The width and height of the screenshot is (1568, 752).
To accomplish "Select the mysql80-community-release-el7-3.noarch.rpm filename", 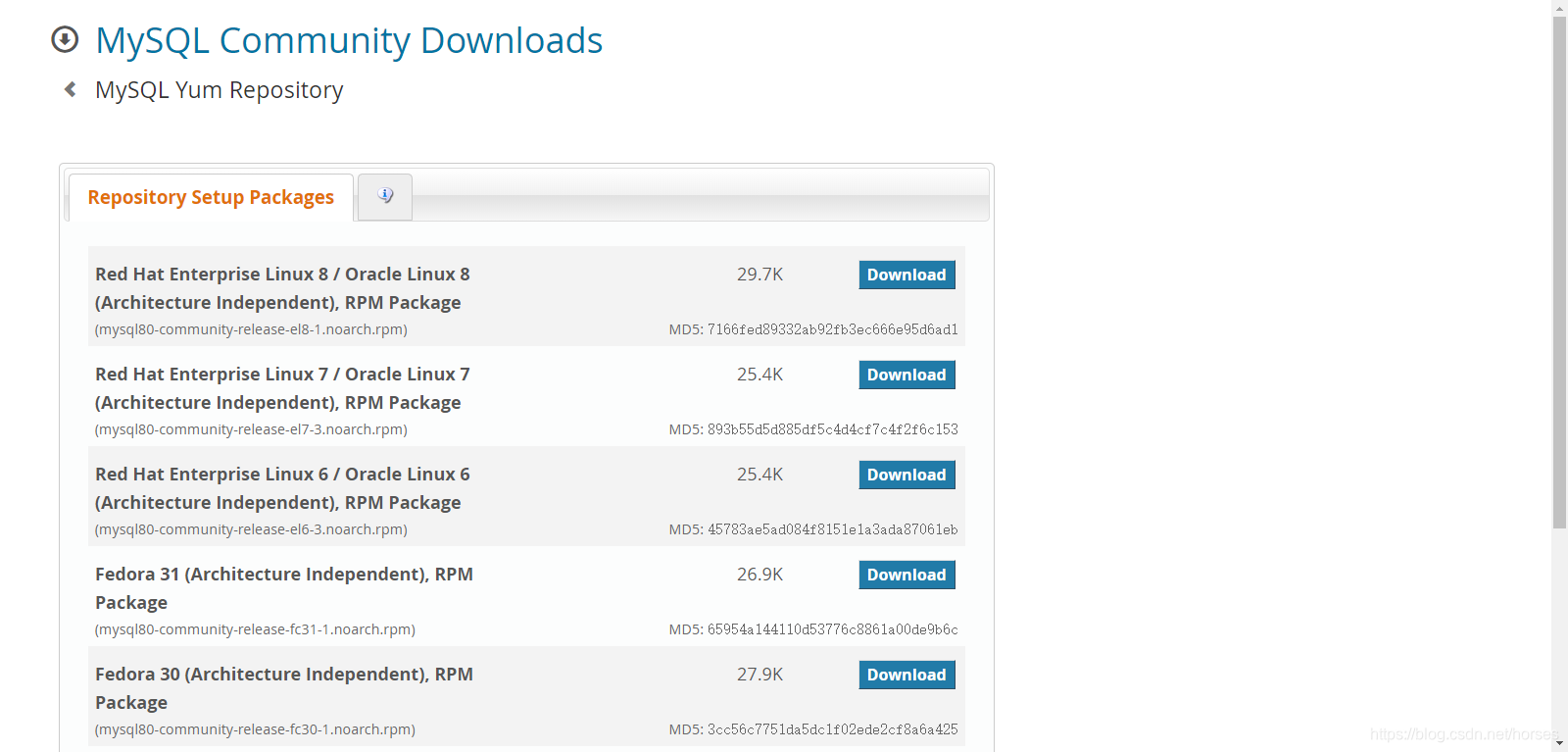I will tap(251, 429).
